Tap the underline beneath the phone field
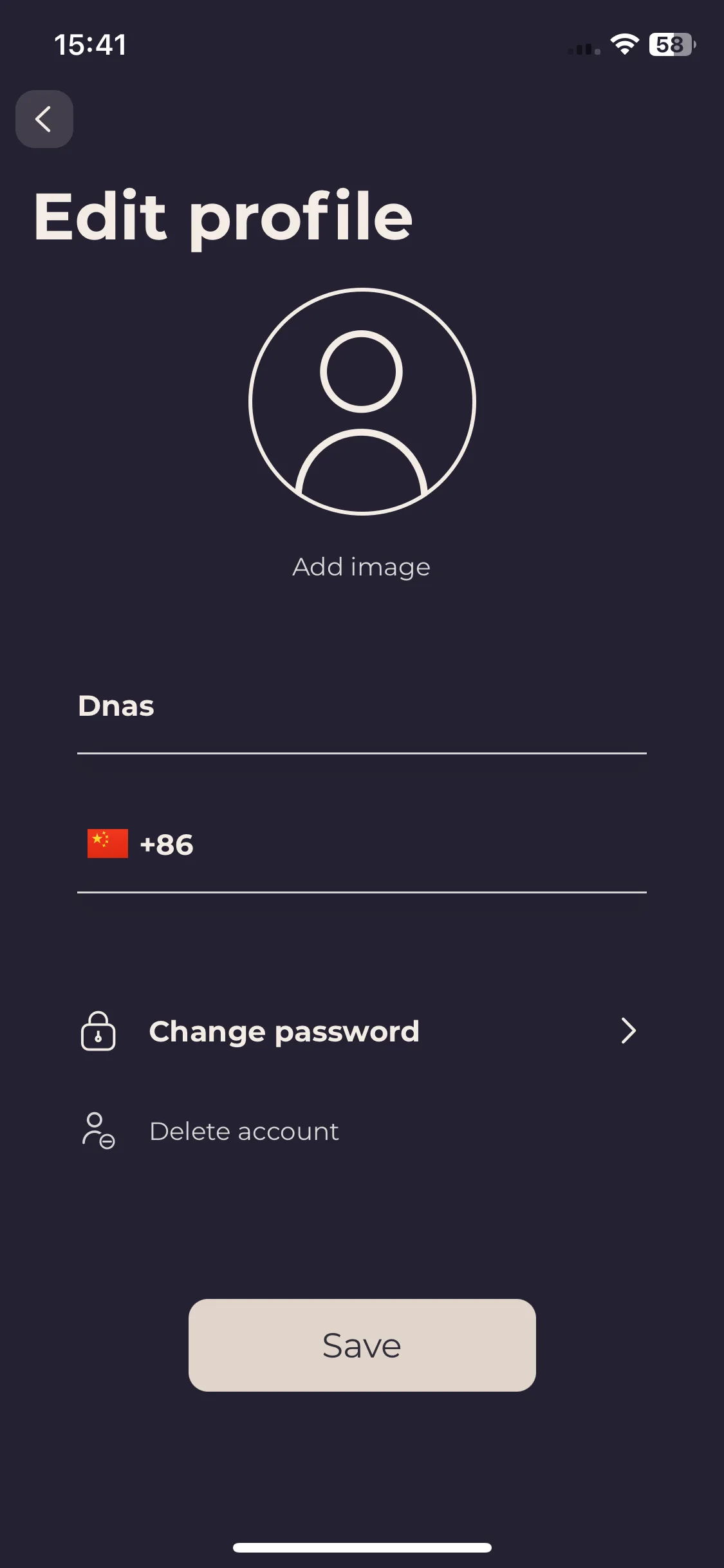Screen dimensions: 724x1568 click(362, 892)
